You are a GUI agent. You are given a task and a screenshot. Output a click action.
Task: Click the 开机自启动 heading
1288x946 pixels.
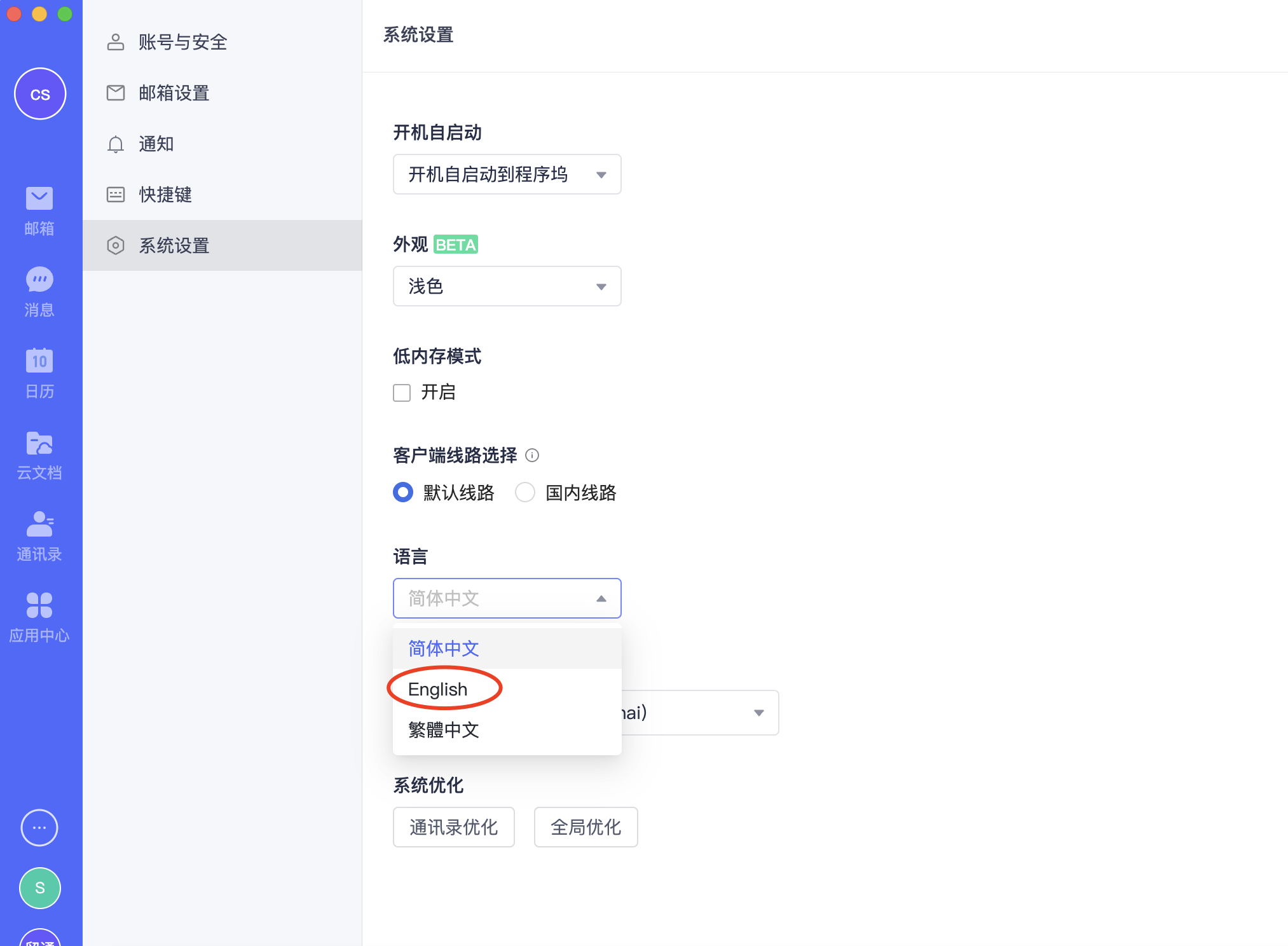(x=437, y=132)
